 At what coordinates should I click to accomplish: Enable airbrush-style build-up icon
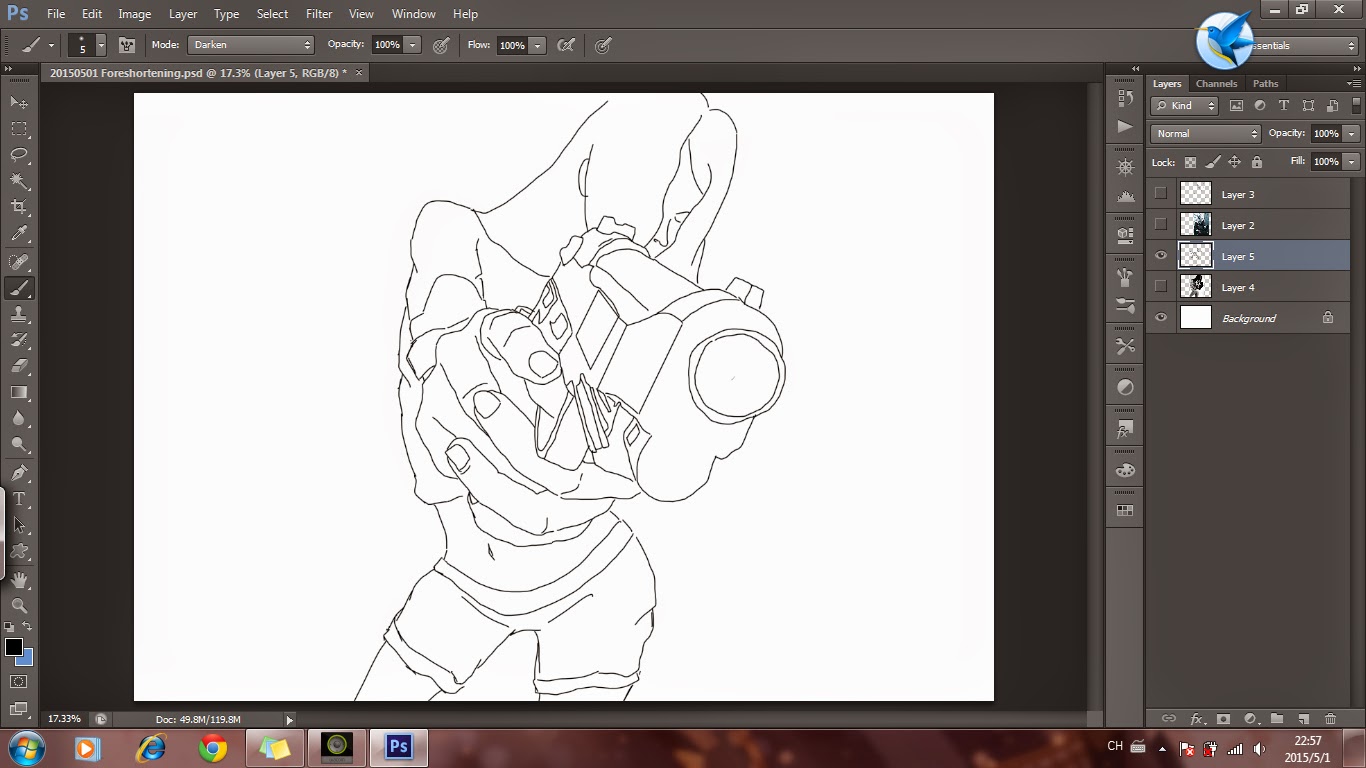pos(566,45)
